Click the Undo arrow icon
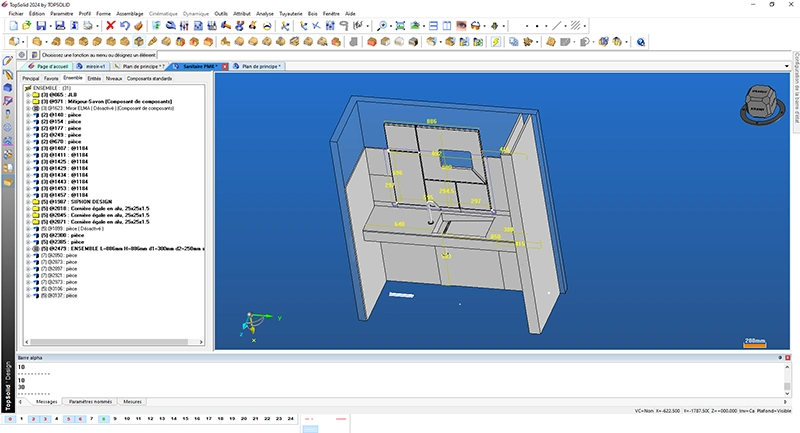 click(124, 25)
